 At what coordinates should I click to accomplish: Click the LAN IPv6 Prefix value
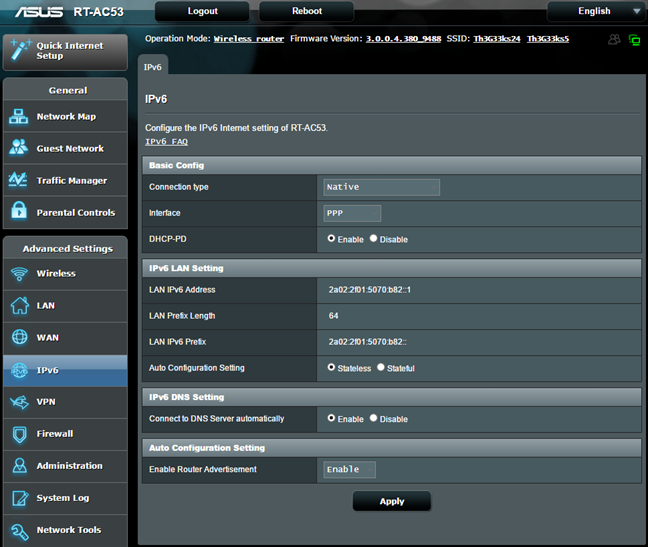(x=367, y=342)
